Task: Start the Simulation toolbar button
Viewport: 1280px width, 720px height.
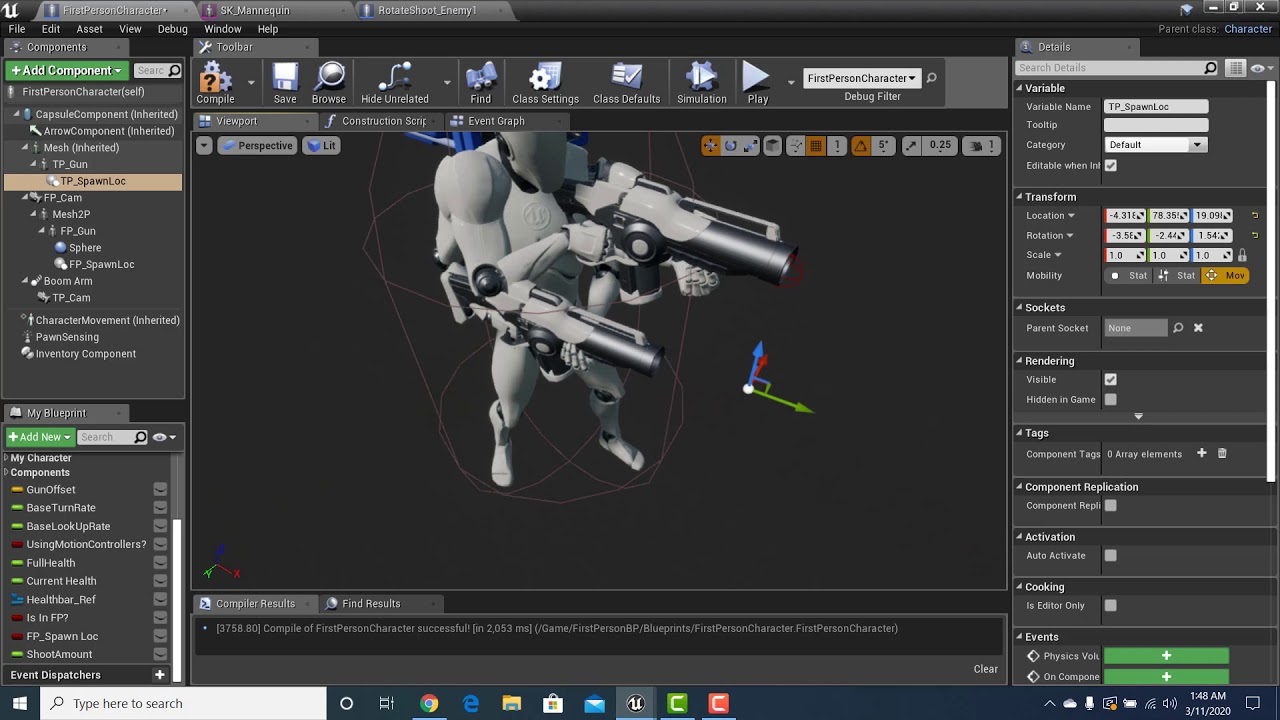Action: pos(701,80)
